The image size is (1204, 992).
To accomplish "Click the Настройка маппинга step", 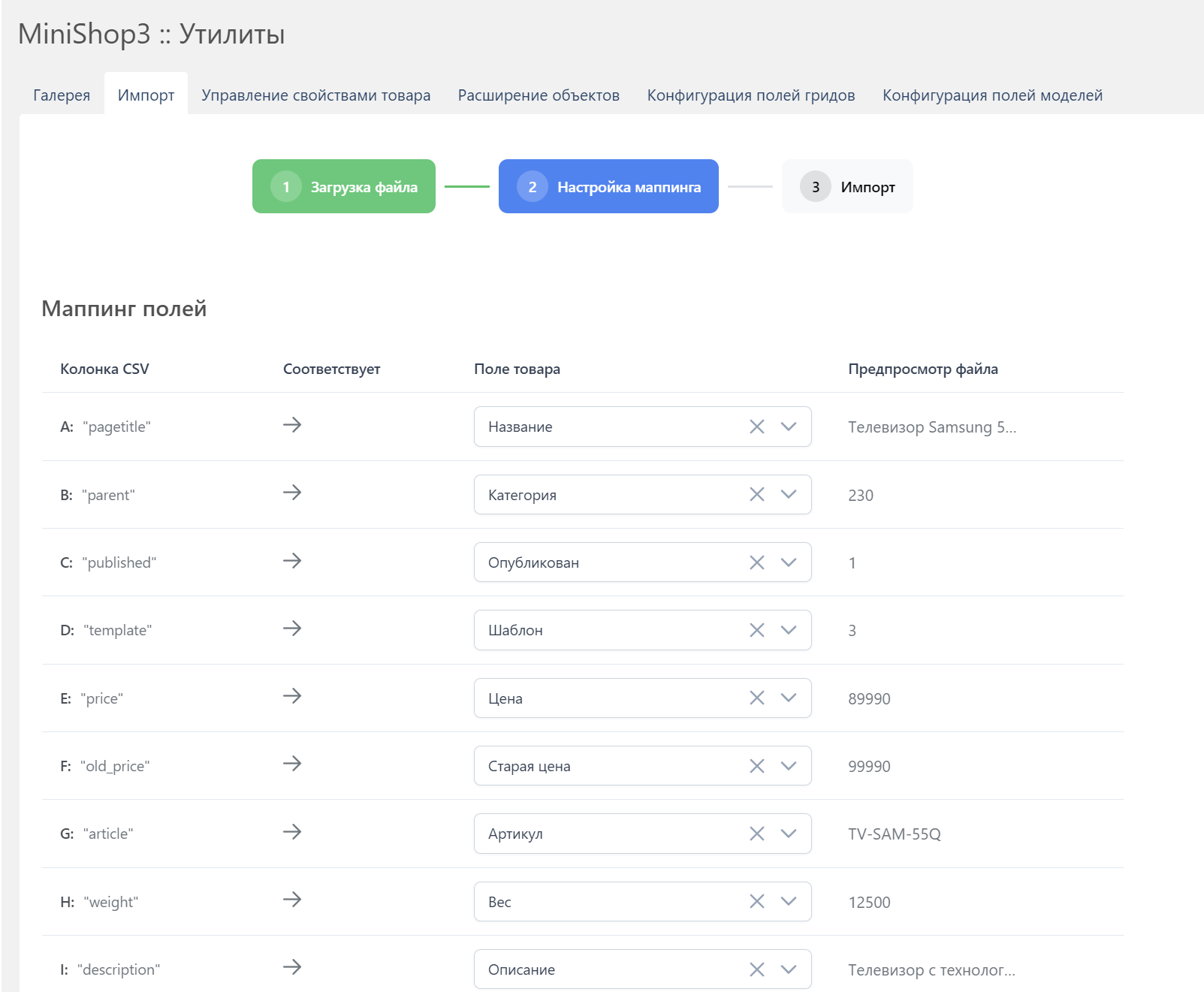I will [x=608, y=186].
